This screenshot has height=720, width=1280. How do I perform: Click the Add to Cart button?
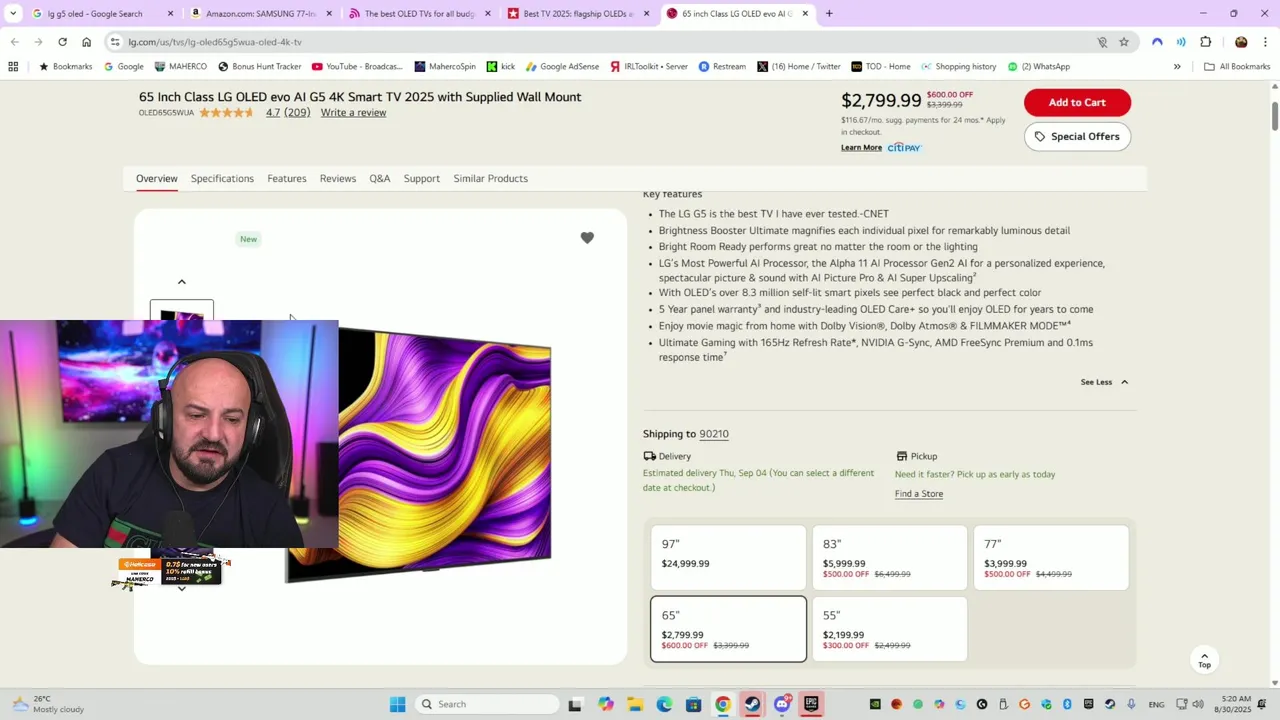(1077, 102)
